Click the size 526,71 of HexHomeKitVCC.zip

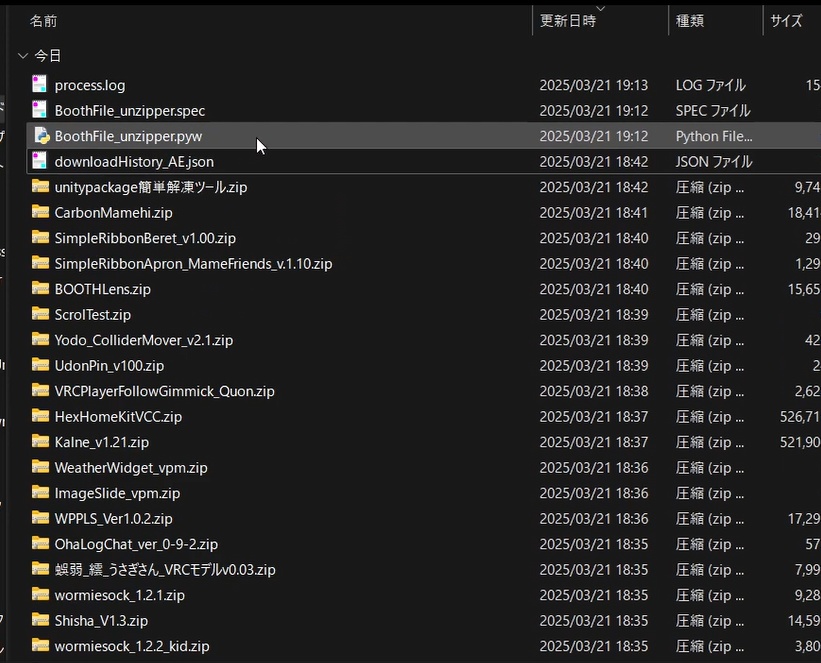[x=800, y=417]
